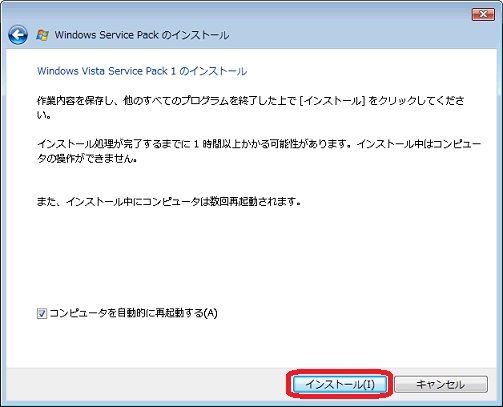Screen dimensions: 503x407
Task: Click the blank title bar left of close button
Action: point(350,14)
